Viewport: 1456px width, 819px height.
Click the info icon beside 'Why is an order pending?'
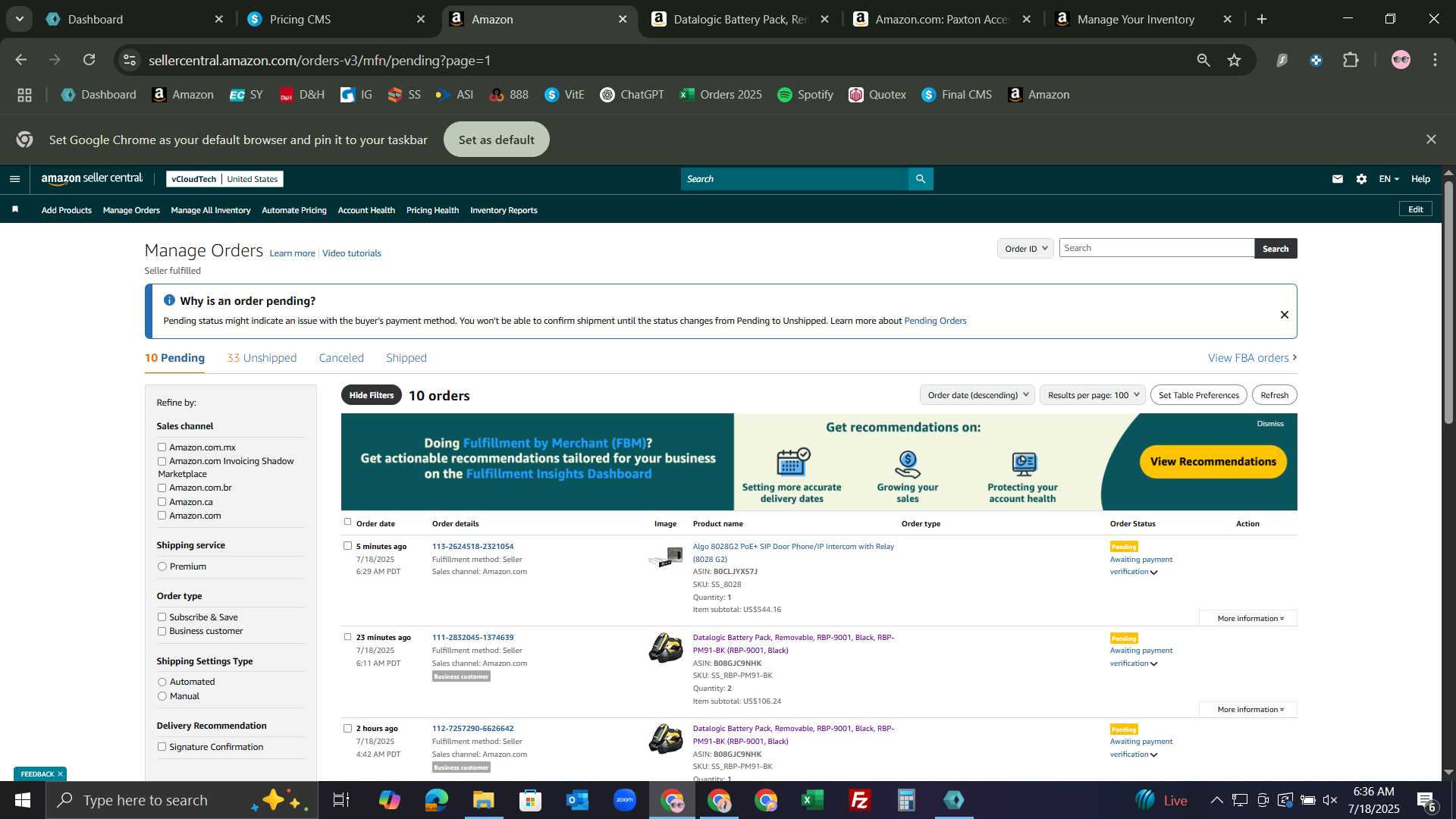pyautogui.click(x=169, y=300)
